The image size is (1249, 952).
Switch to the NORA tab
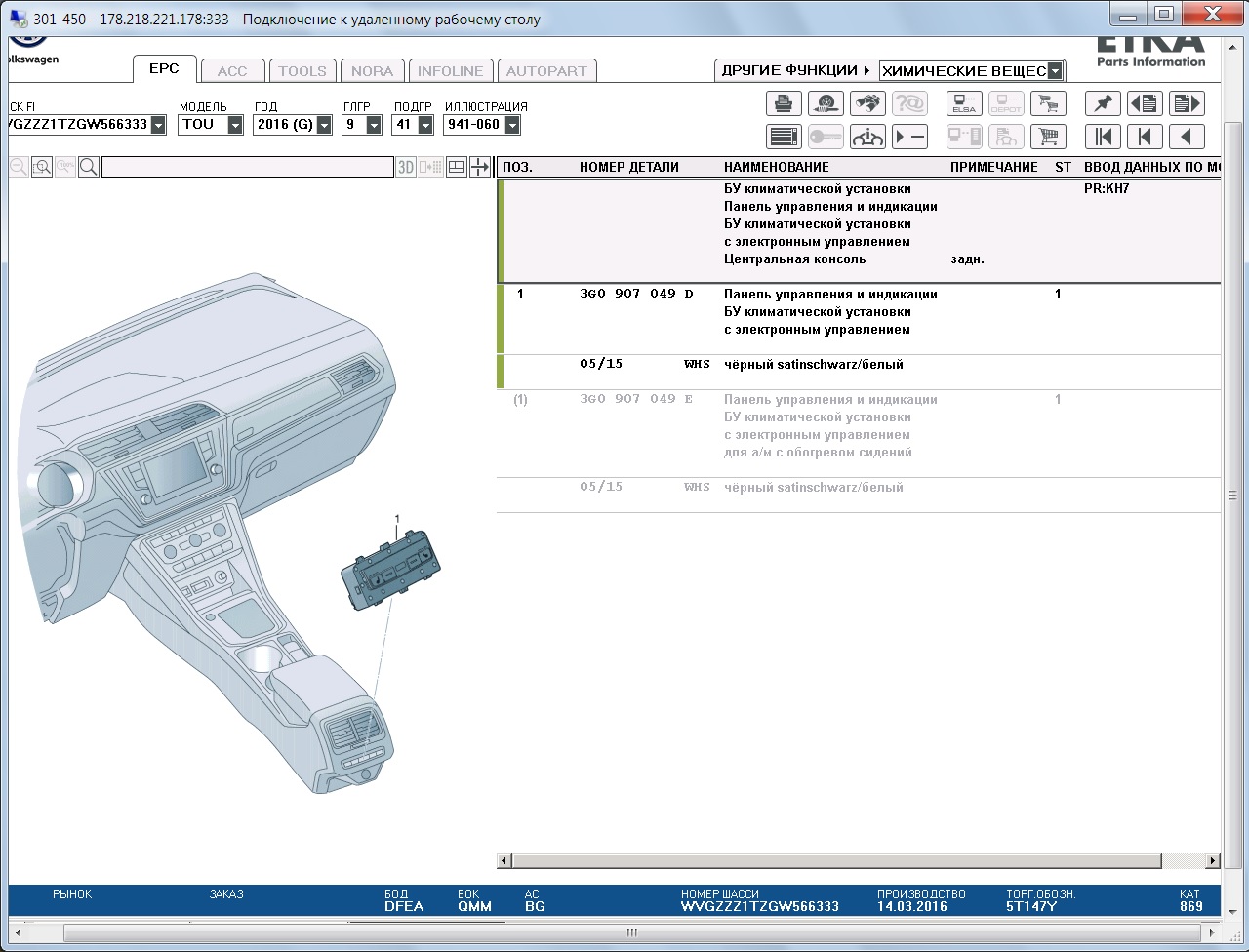(x=373, y=71)
